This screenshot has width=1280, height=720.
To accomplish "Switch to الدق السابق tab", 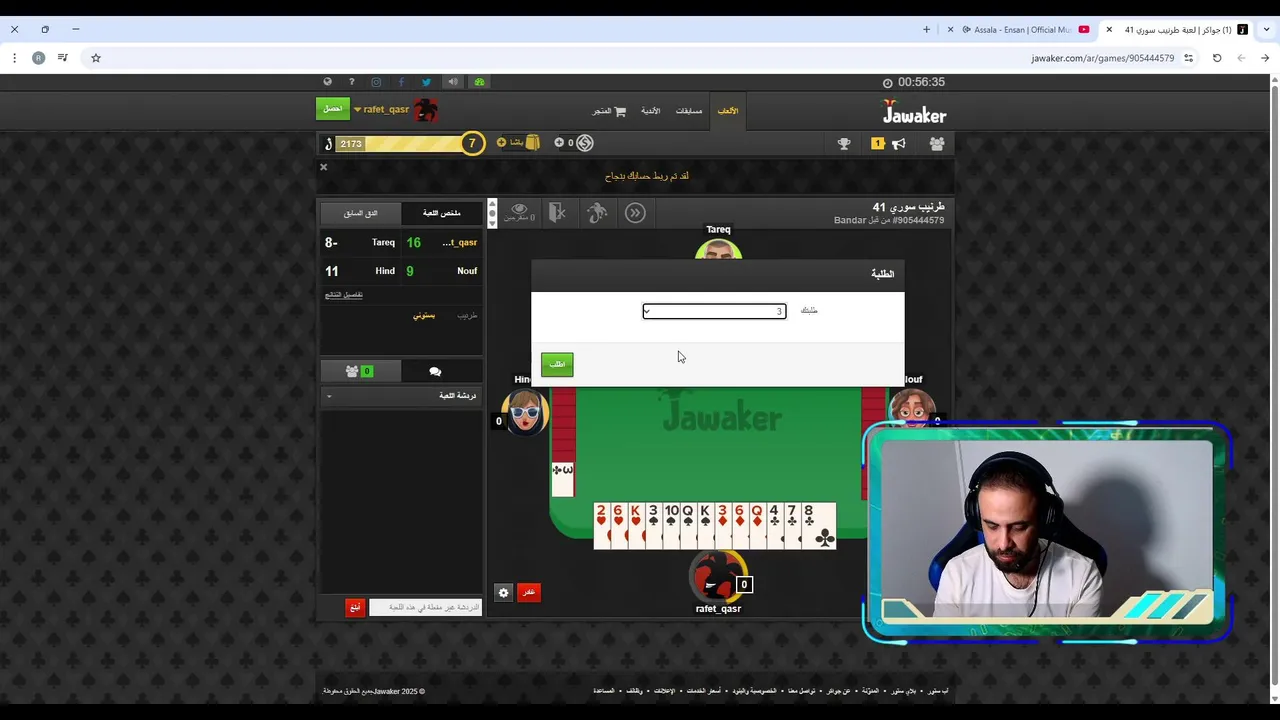I will [x=361, y=213].
